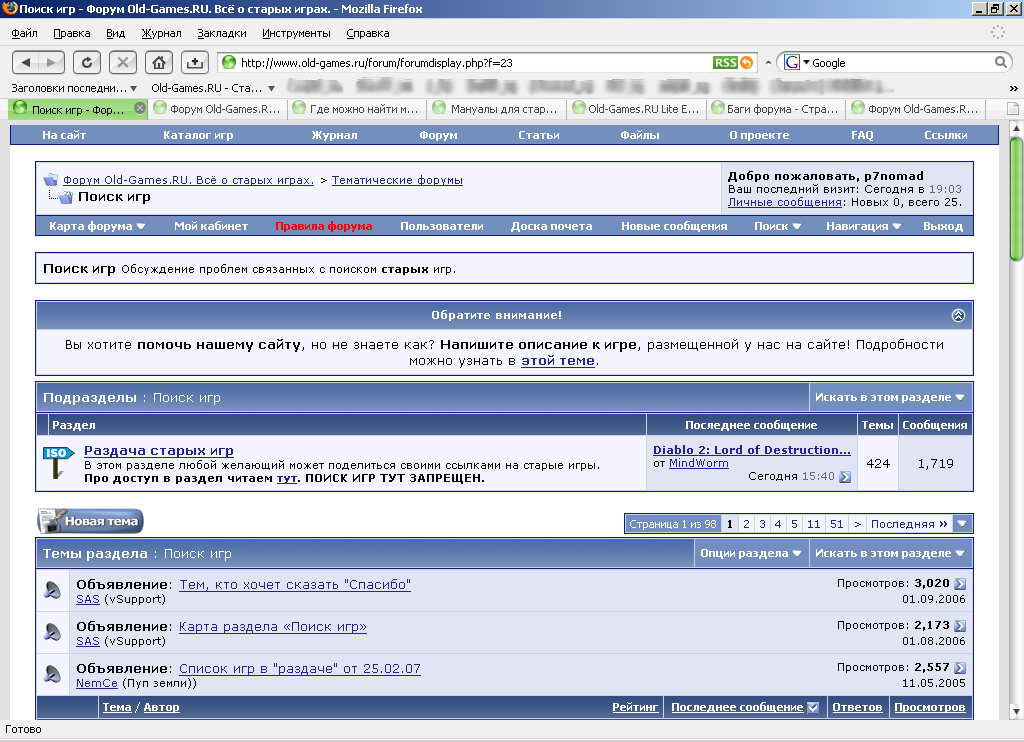Open 'Личные сообщения' link
The image size is (1024, 742).
[x=784, y=202]
